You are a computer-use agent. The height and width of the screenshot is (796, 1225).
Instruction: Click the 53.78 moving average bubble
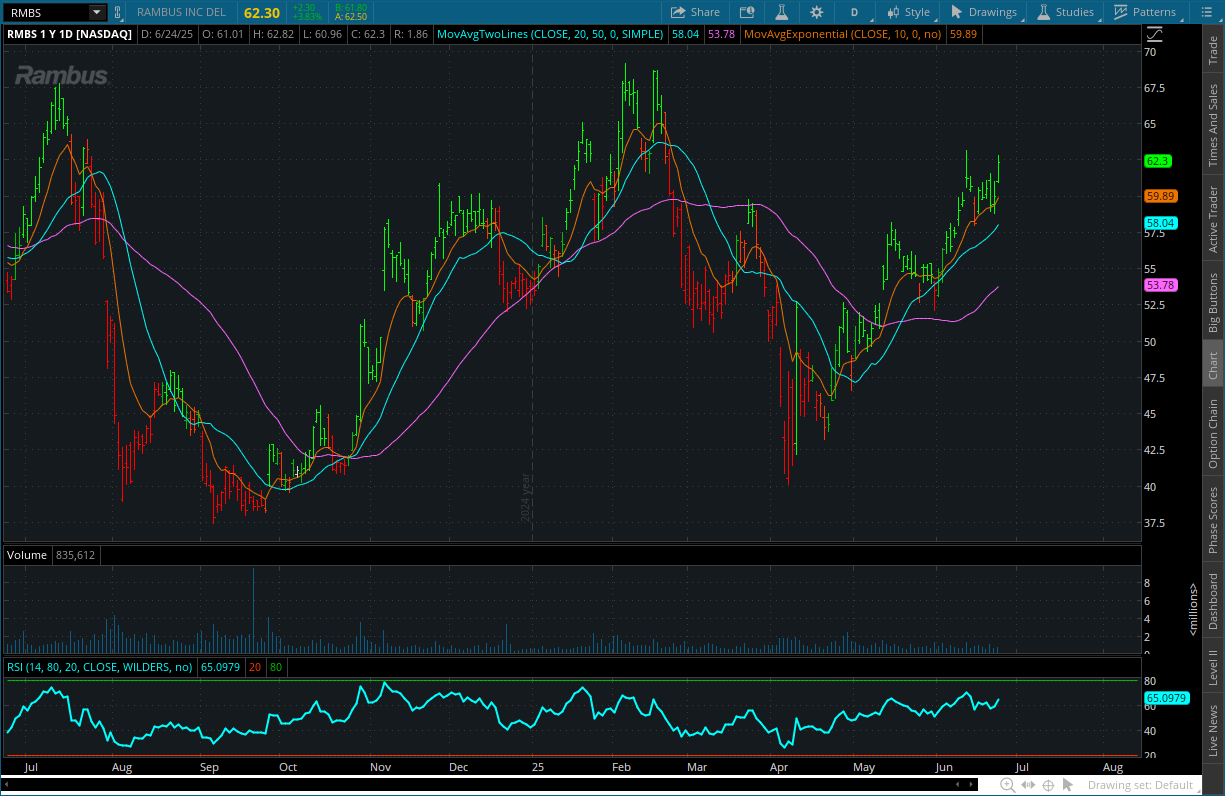pyautogui.click(x=1161, y=285)
